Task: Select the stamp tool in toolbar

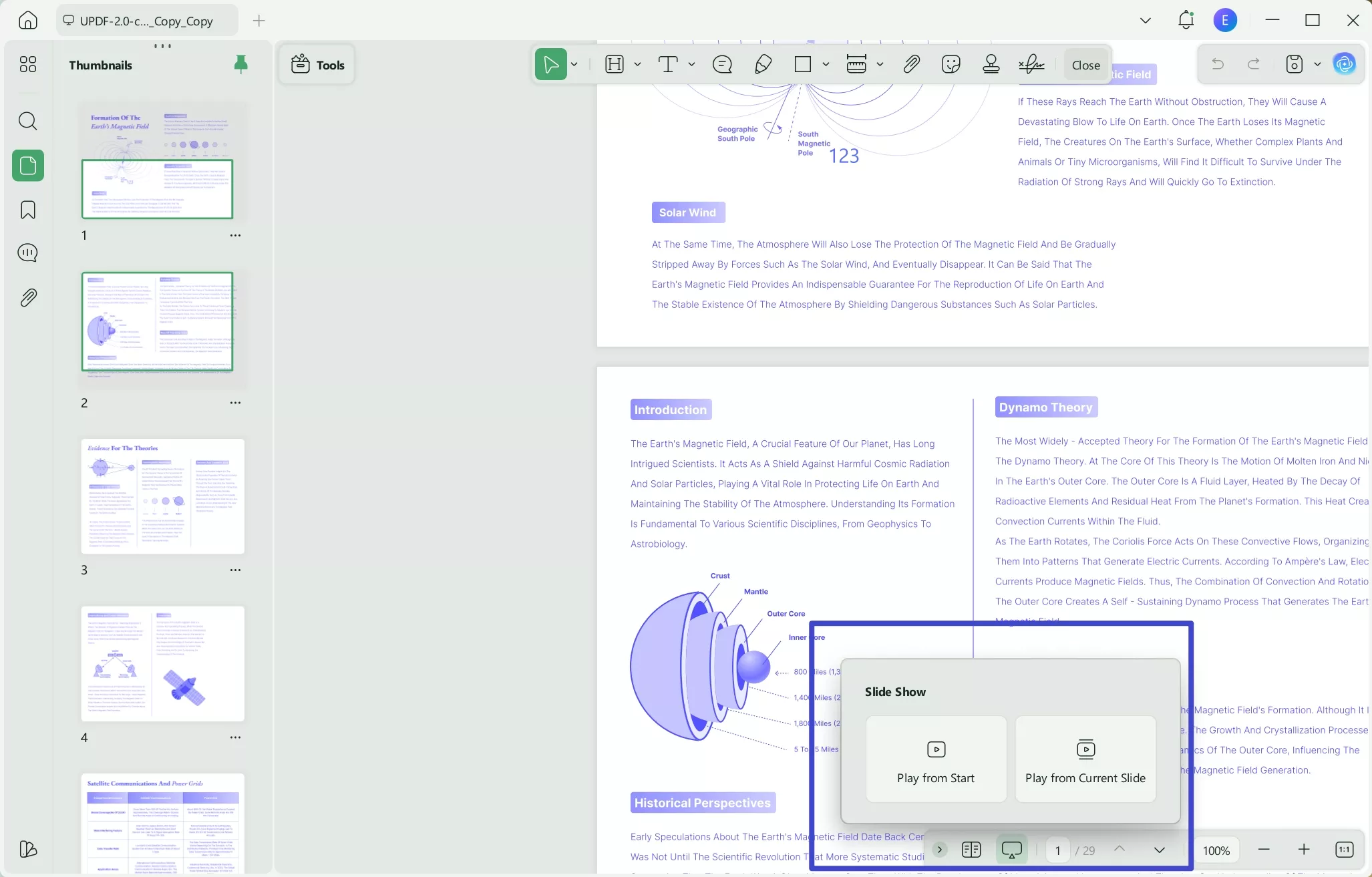Action: point(991,64)
